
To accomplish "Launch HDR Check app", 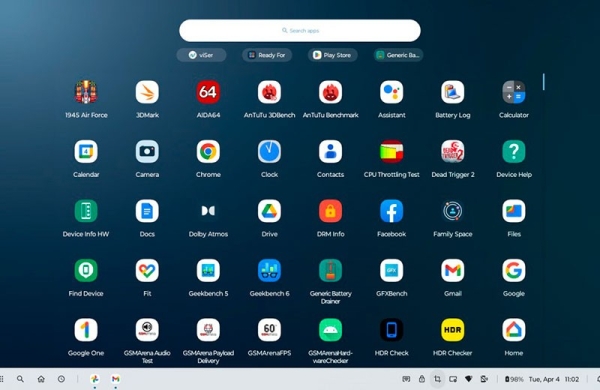I will (x=391, y=330).
